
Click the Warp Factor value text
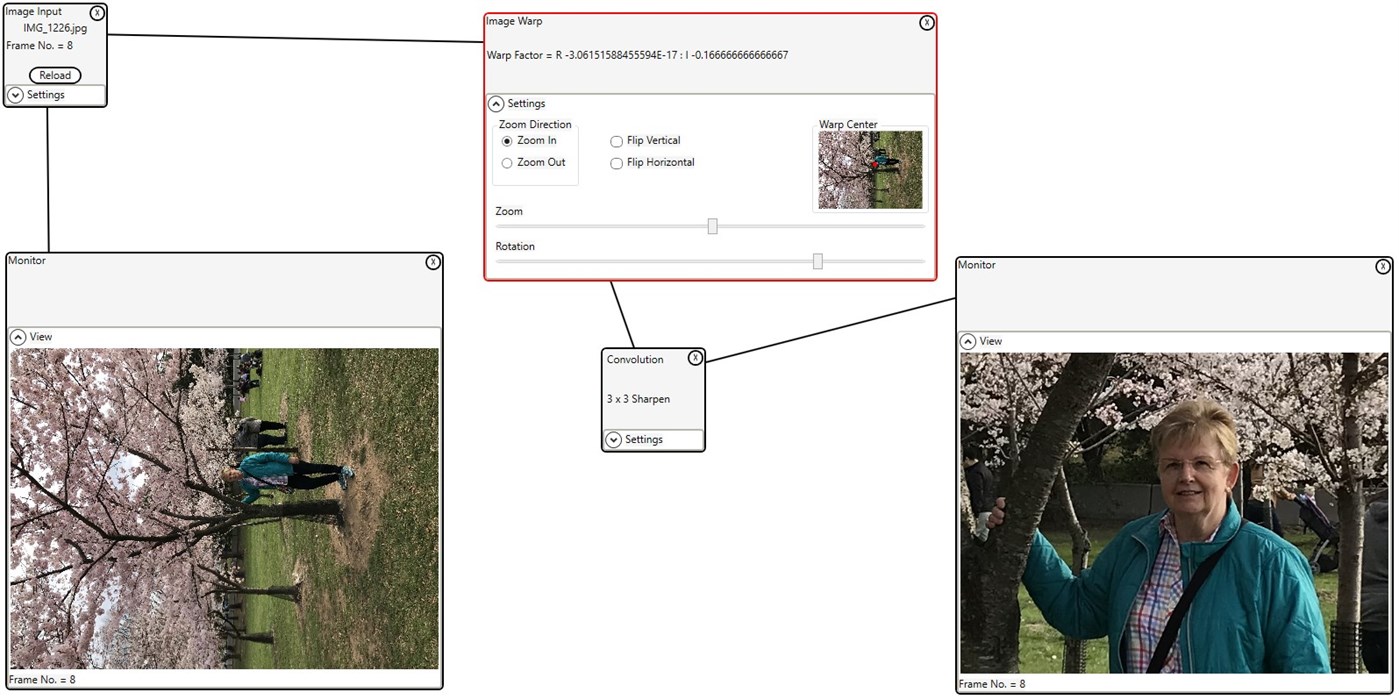637,55
